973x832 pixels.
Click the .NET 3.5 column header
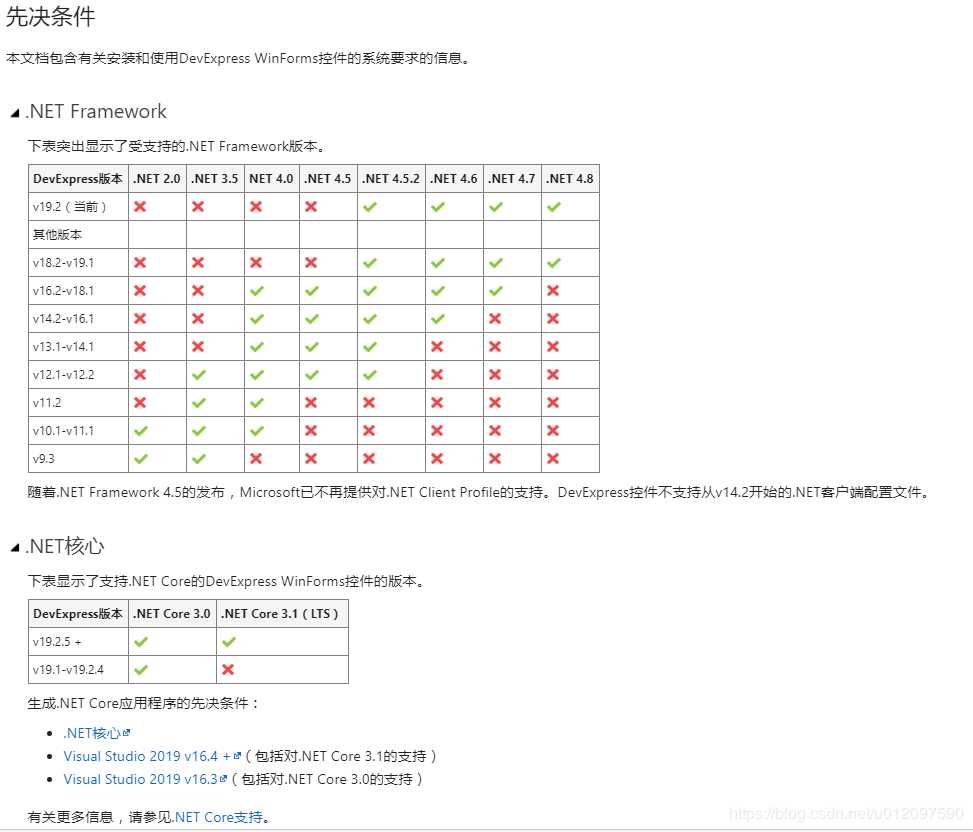[x=214, y=179]
